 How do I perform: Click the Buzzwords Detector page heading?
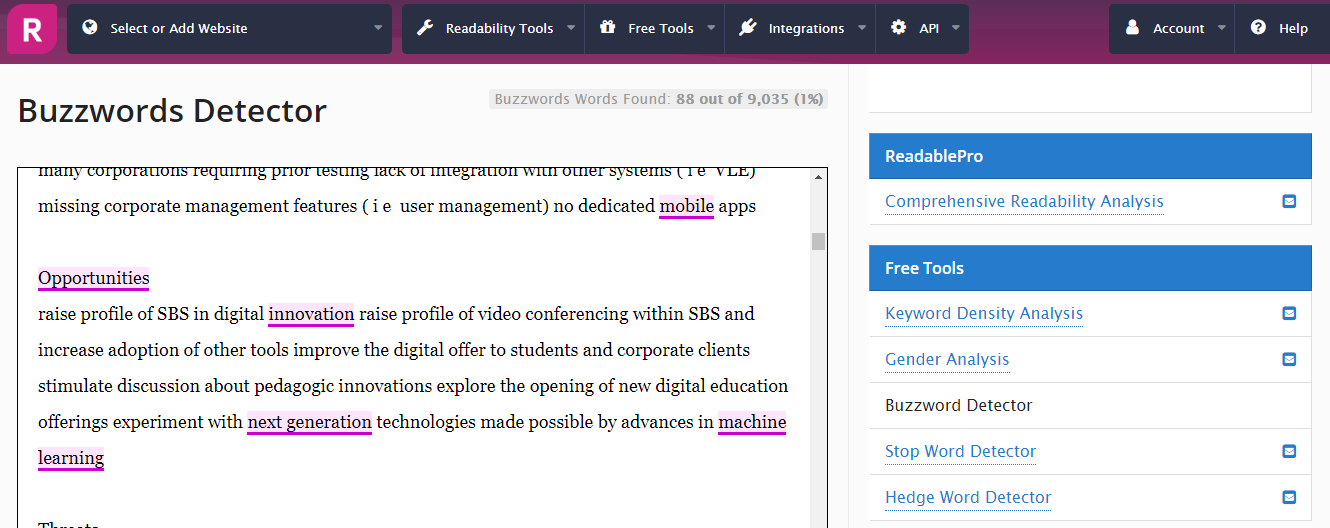pos(172,111)
